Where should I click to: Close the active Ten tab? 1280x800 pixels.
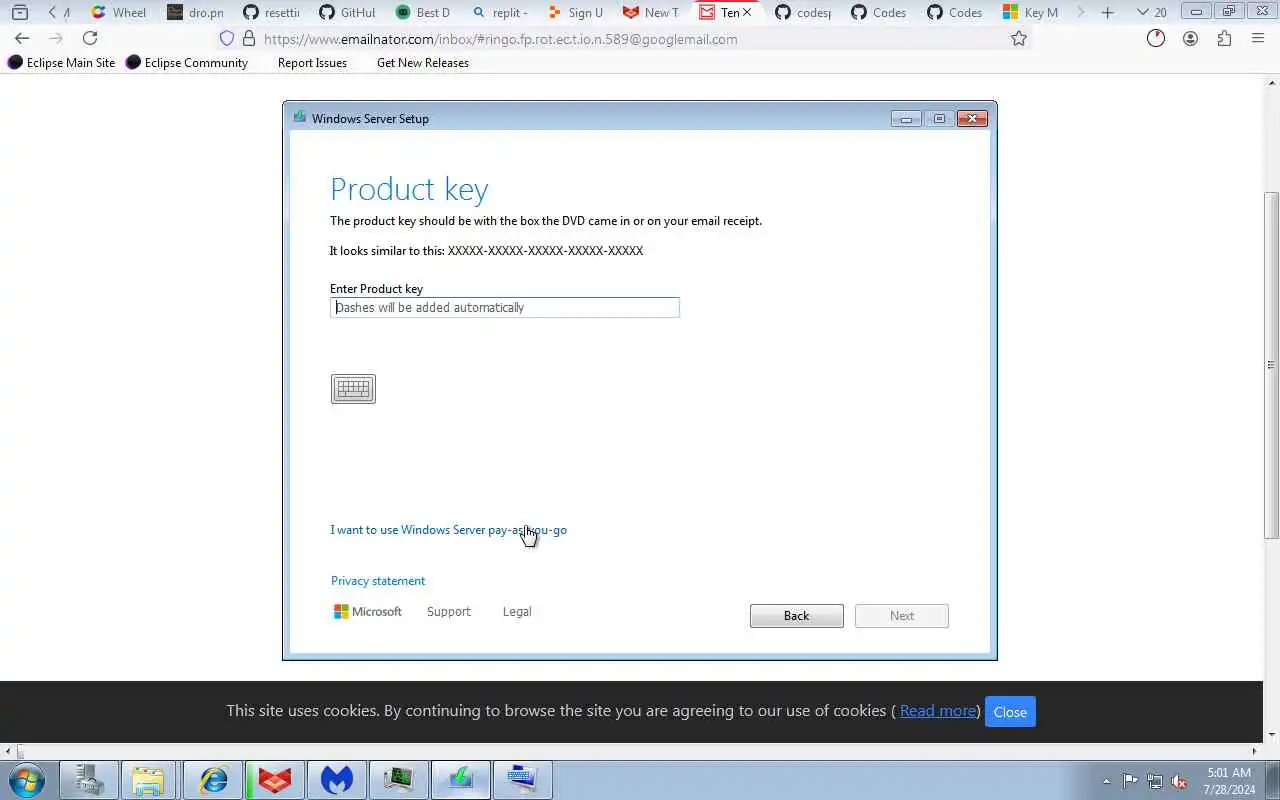point(746,12)
